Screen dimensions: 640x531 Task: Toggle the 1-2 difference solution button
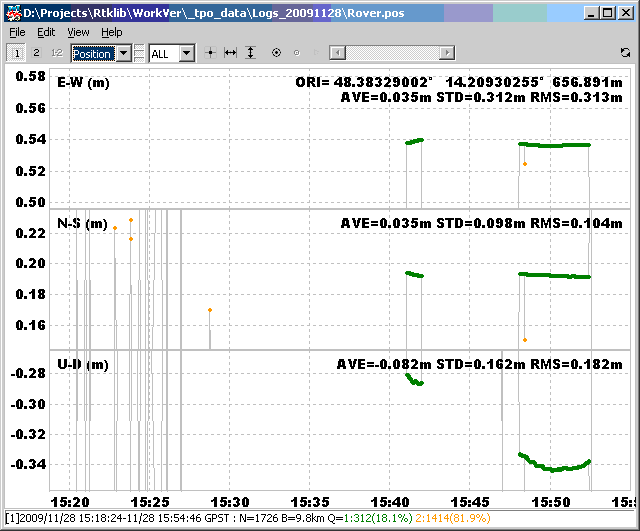click(x=57, y=52)
